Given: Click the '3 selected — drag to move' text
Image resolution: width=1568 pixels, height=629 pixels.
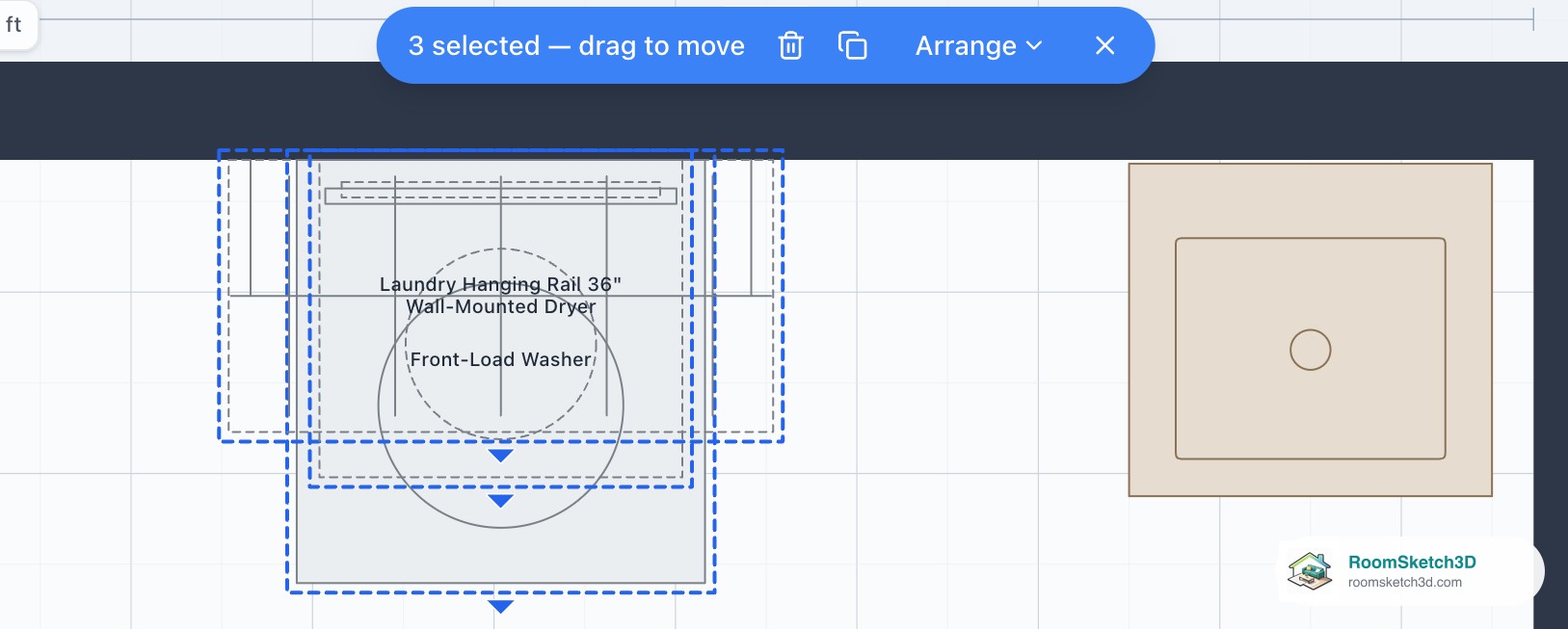Looking at the screenshot, I should click(576, 45).
